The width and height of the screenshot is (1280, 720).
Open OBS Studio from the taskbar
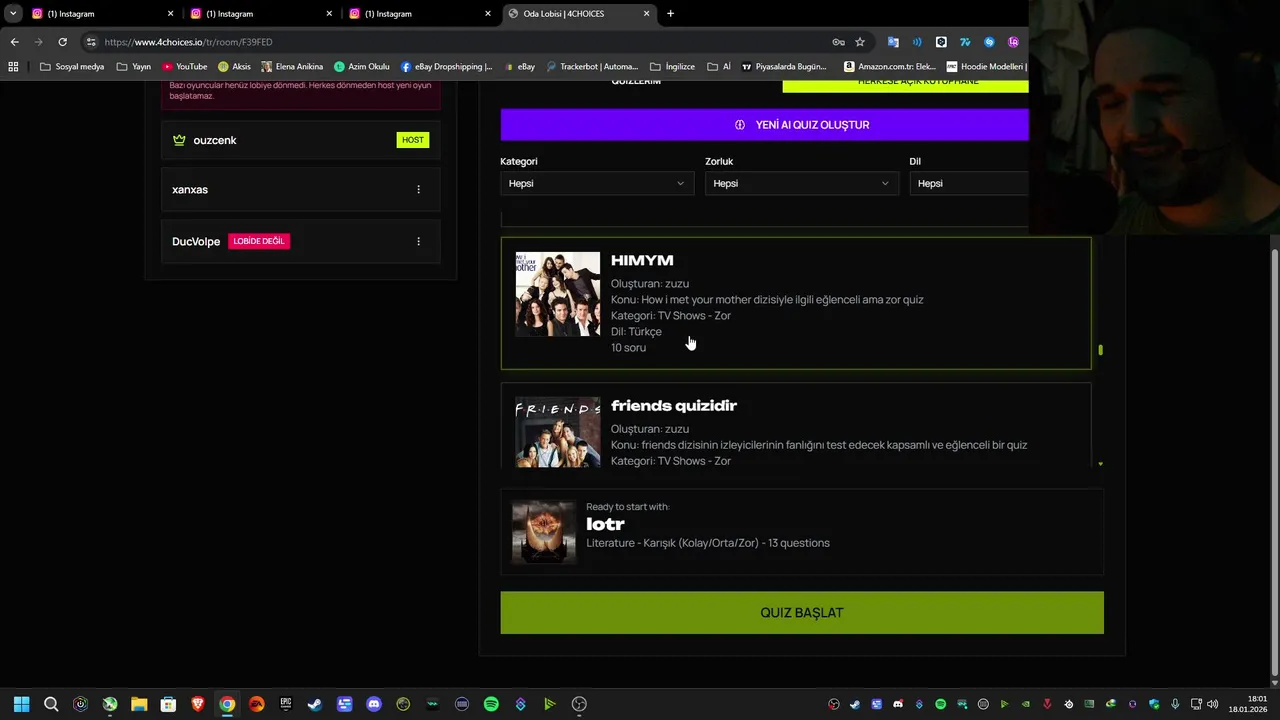tap(579, 704)
